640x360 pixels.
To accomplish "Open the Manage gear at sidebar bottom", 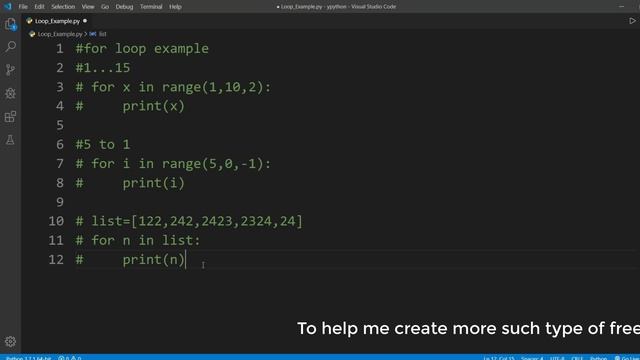I will [x=11, y=341].
